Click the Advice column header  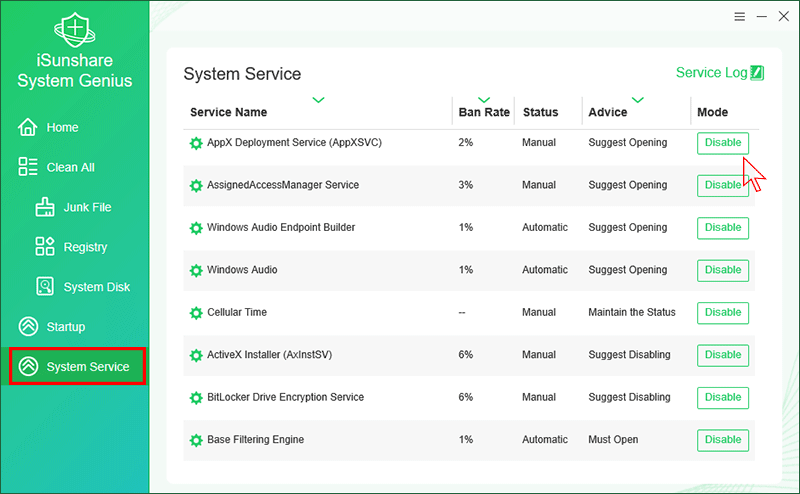[608, 112]
